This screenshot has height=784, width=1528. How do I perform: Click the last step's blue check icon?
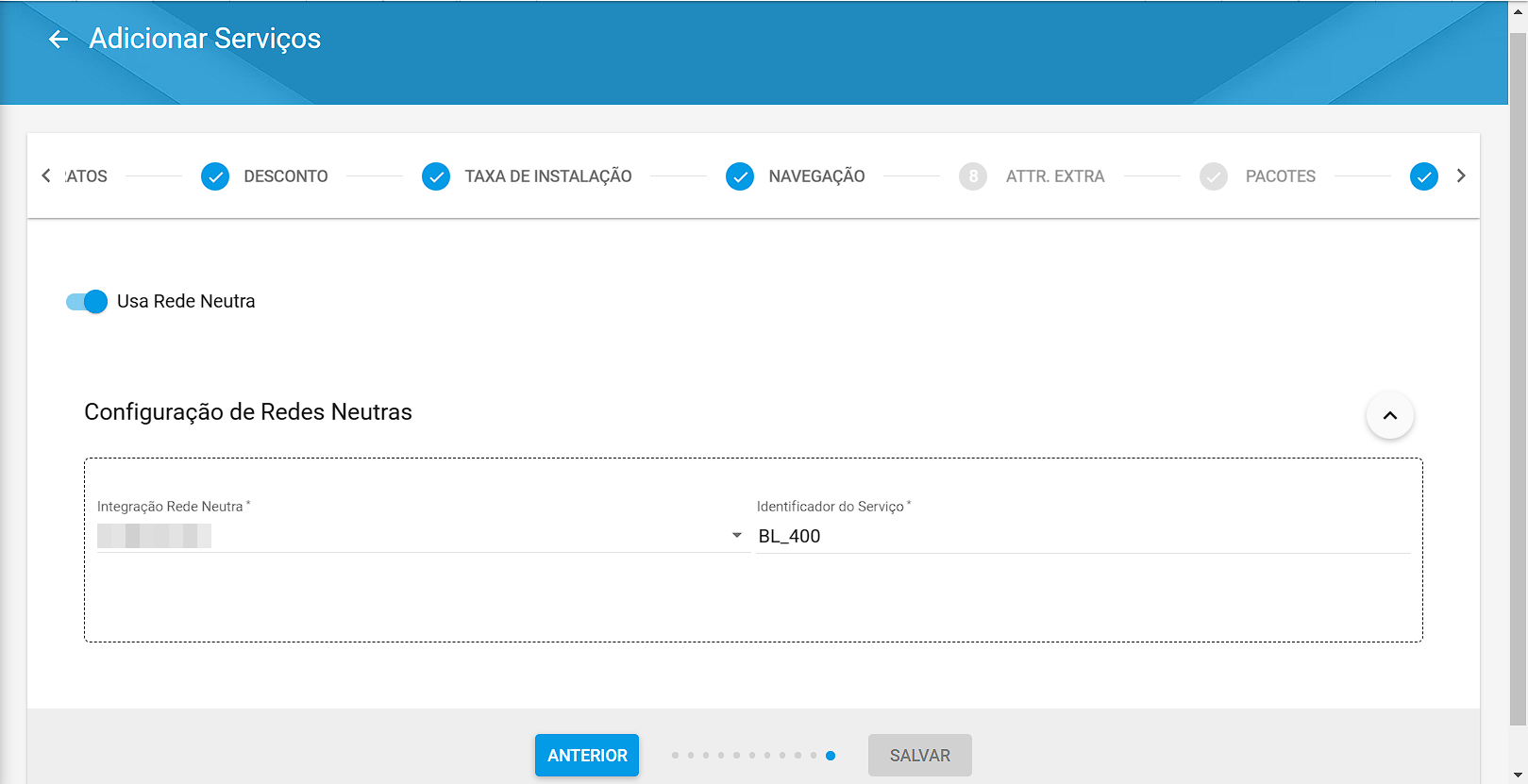click(1424, 176)
